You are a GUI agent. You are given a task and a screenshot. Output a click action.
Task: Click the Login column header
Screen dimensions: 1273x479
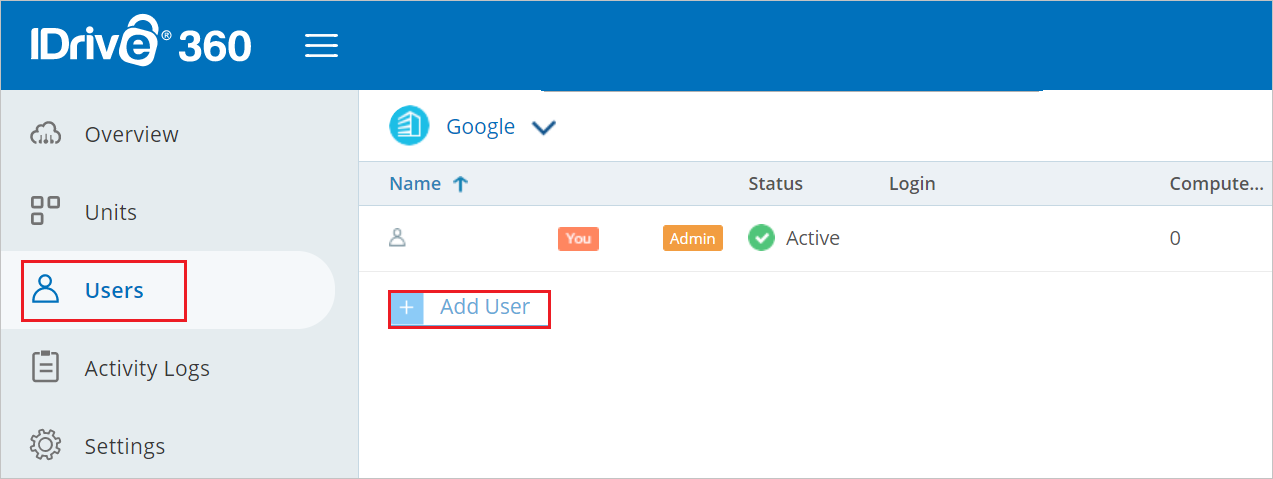point(912,184)
